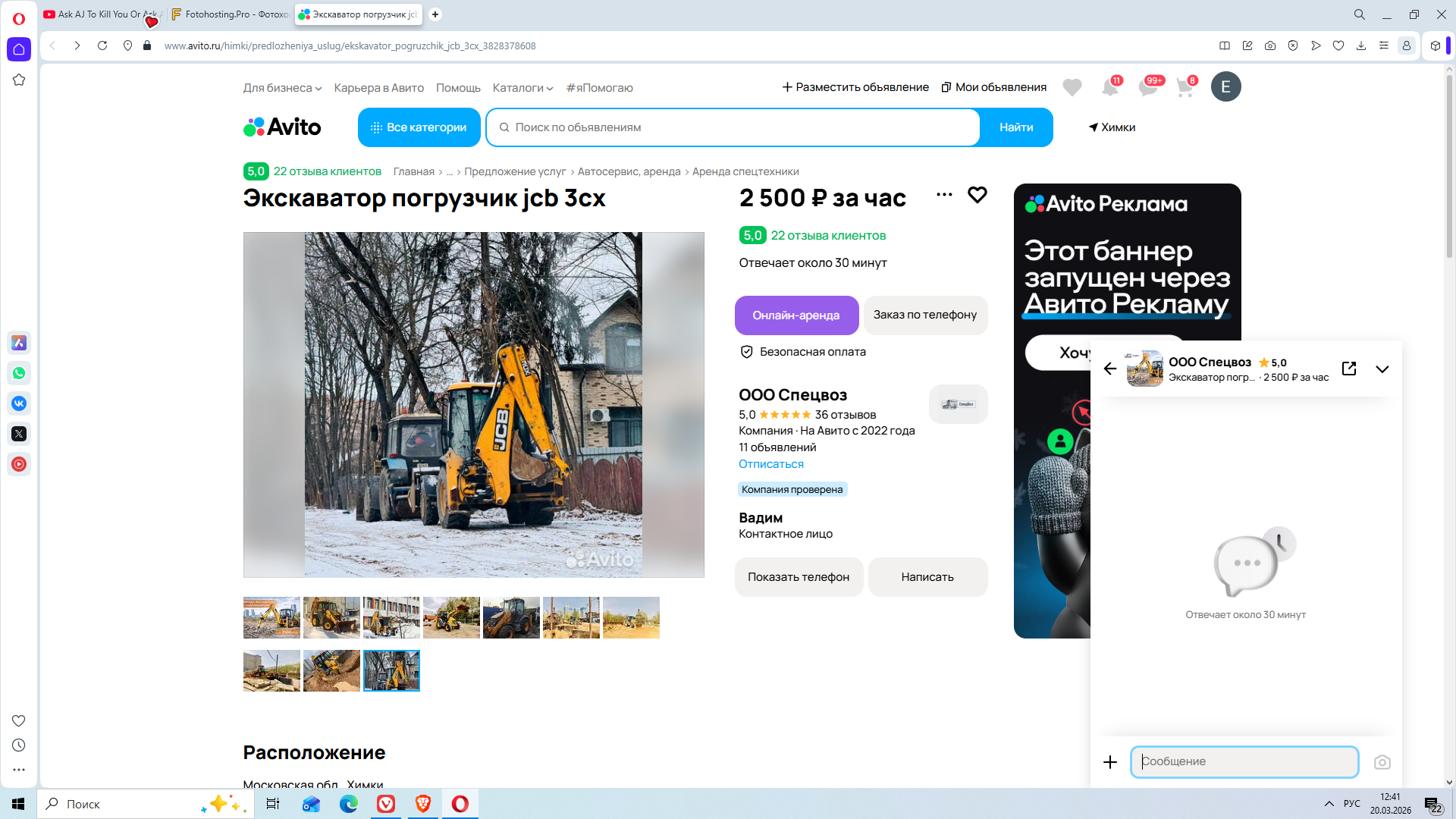The image size is (1456, 819).
Task: Add listing to favorites with heart icon
Action: pyautogui.click(x=977, y=195)
